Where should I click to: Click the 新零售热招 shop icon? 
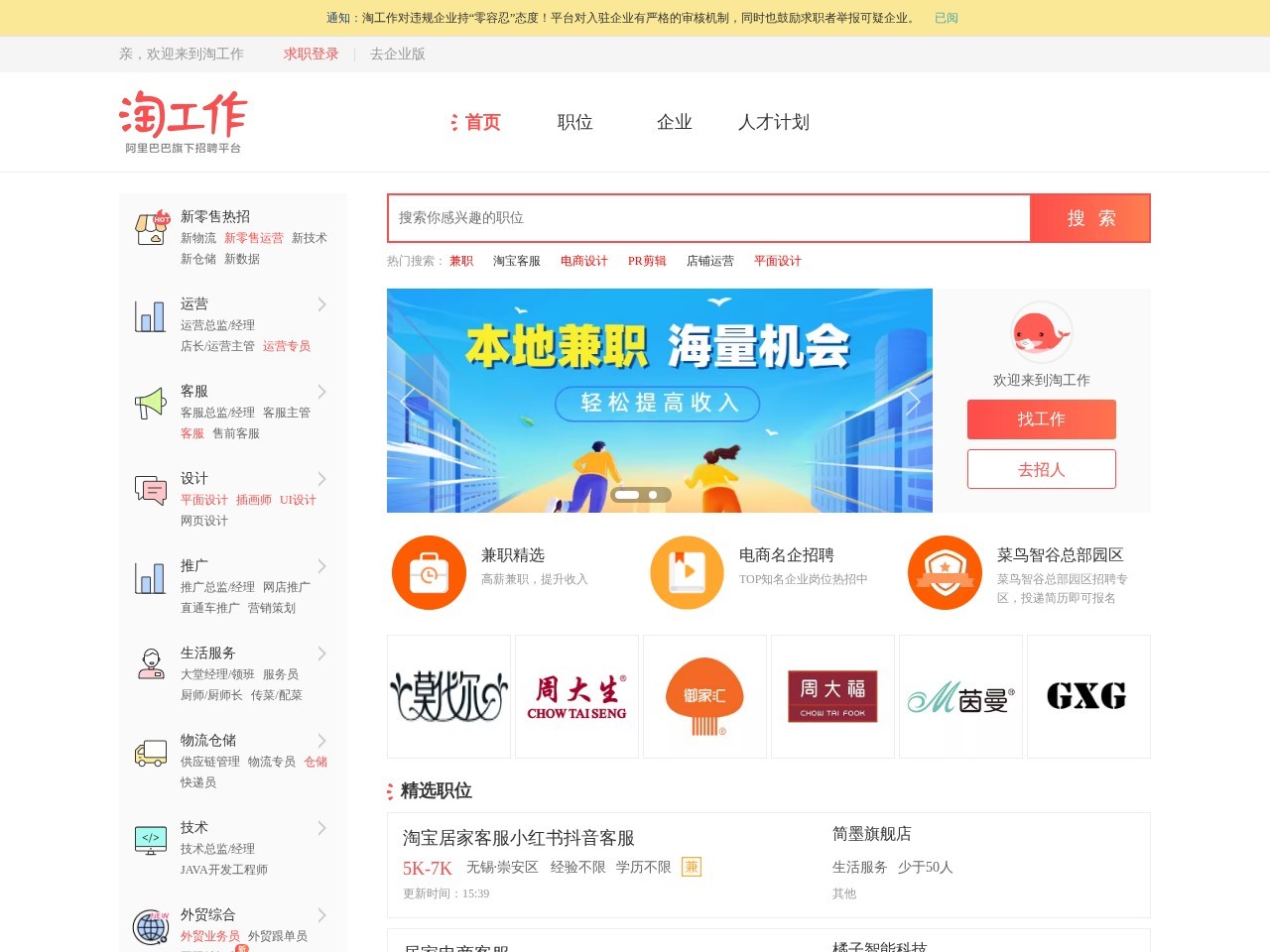click(x=152, y=228)
